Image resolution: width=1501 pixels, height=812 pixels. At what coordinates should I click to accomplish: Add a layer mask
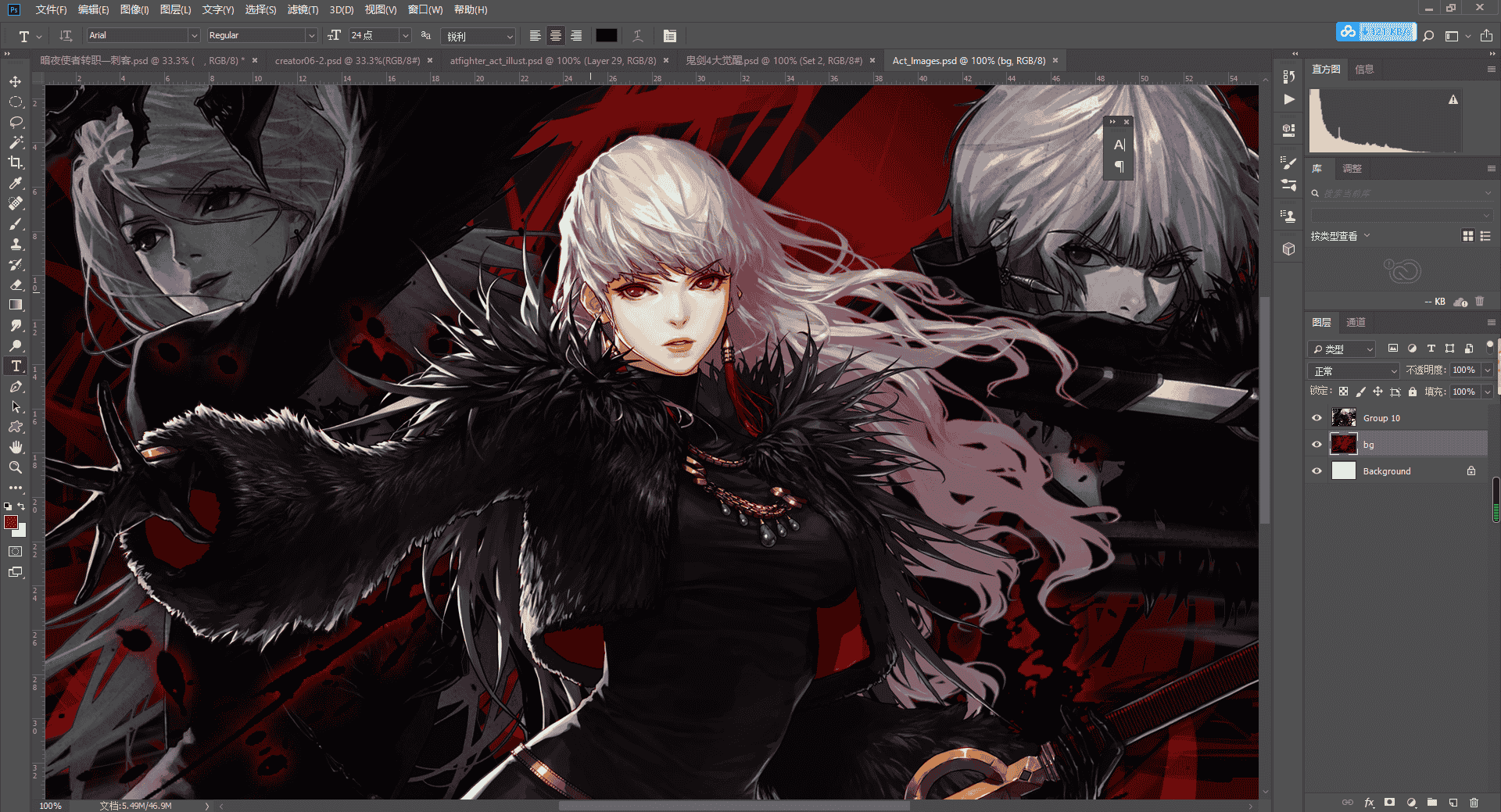(1389, 802)
